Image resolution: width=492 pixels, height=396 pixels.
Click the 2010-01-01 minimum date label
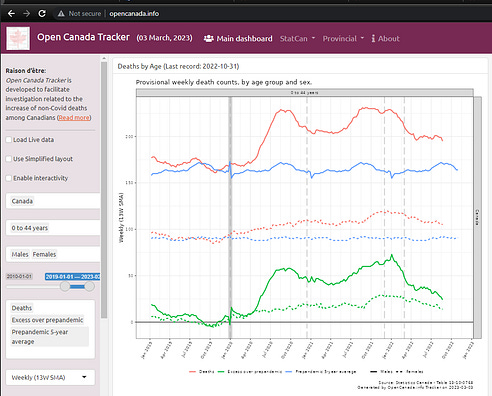click(x=19, y=276)
